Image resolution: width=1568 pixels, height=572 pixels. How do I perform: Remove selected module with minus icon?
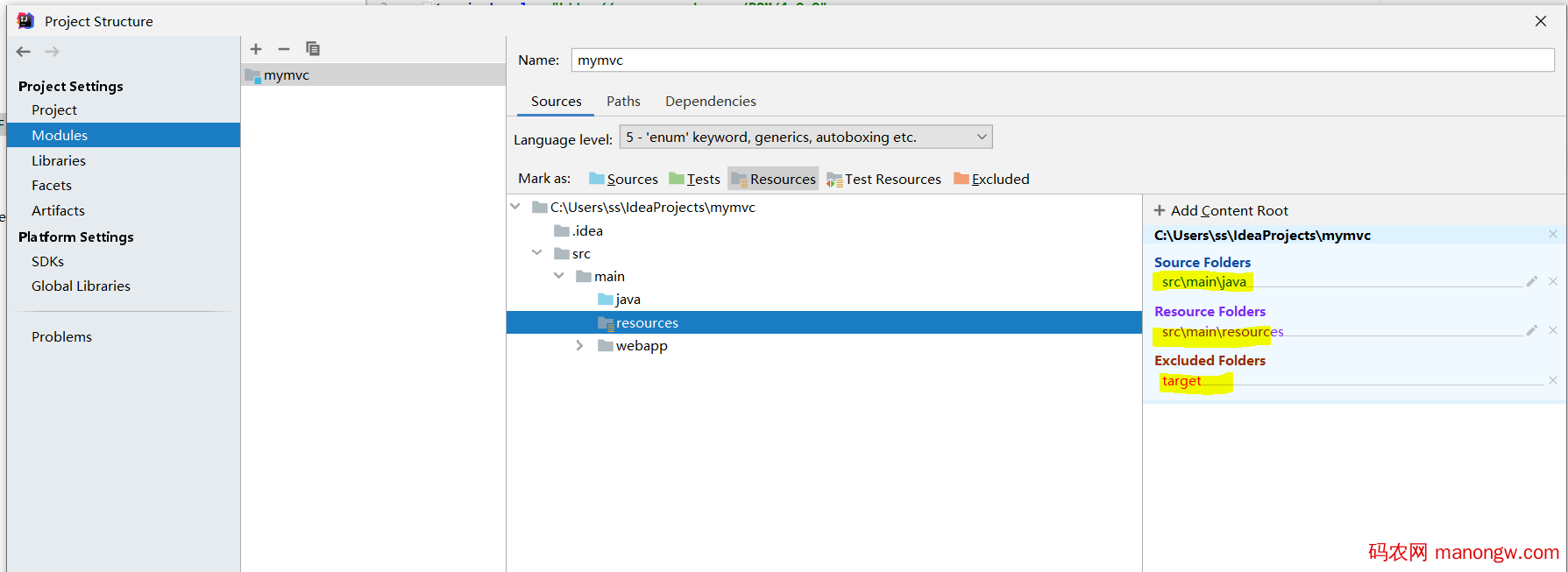284,49
